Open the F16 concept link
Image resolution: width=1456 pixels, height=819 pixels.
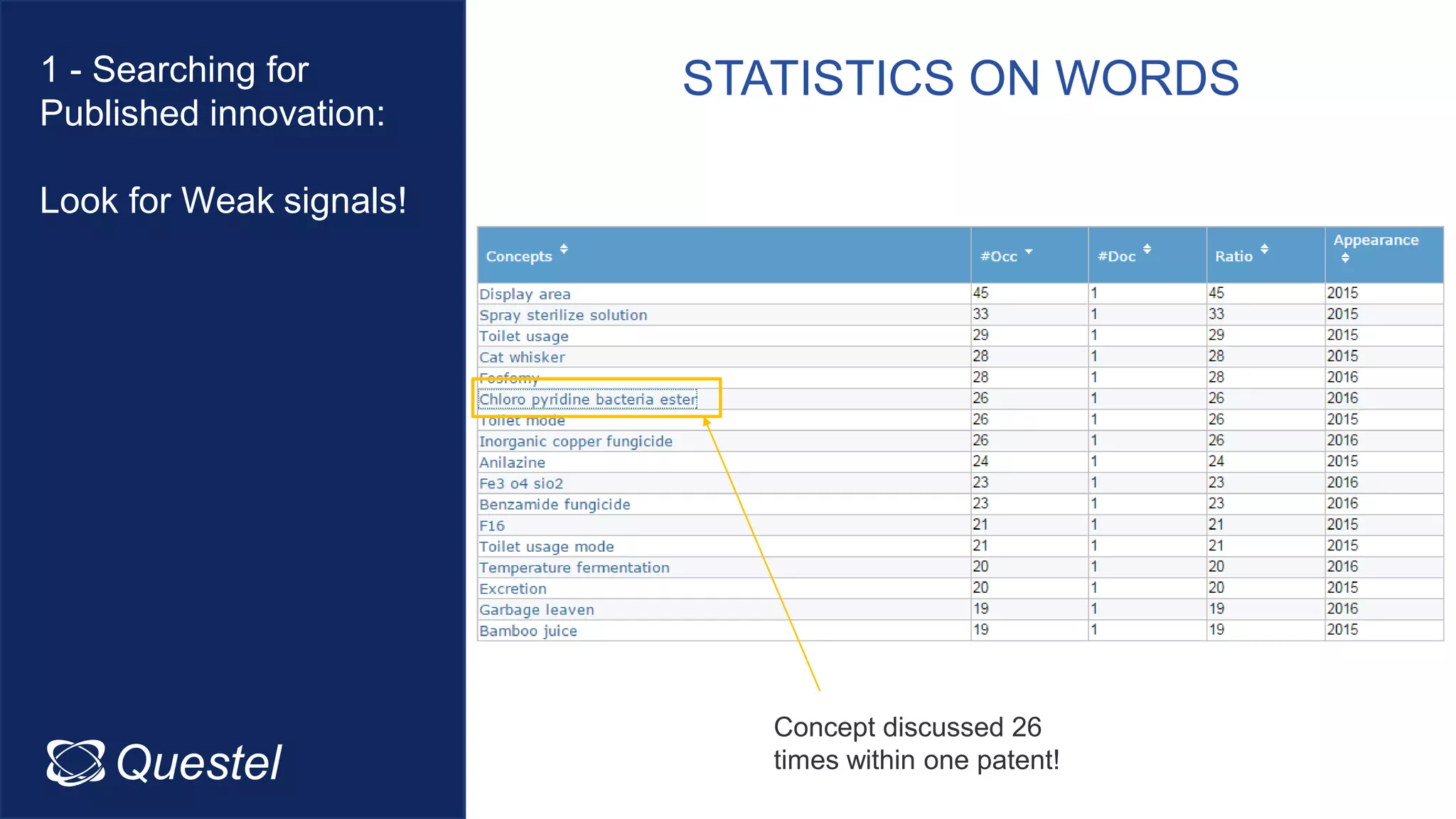pyautogui.click(x=492, y=526)
